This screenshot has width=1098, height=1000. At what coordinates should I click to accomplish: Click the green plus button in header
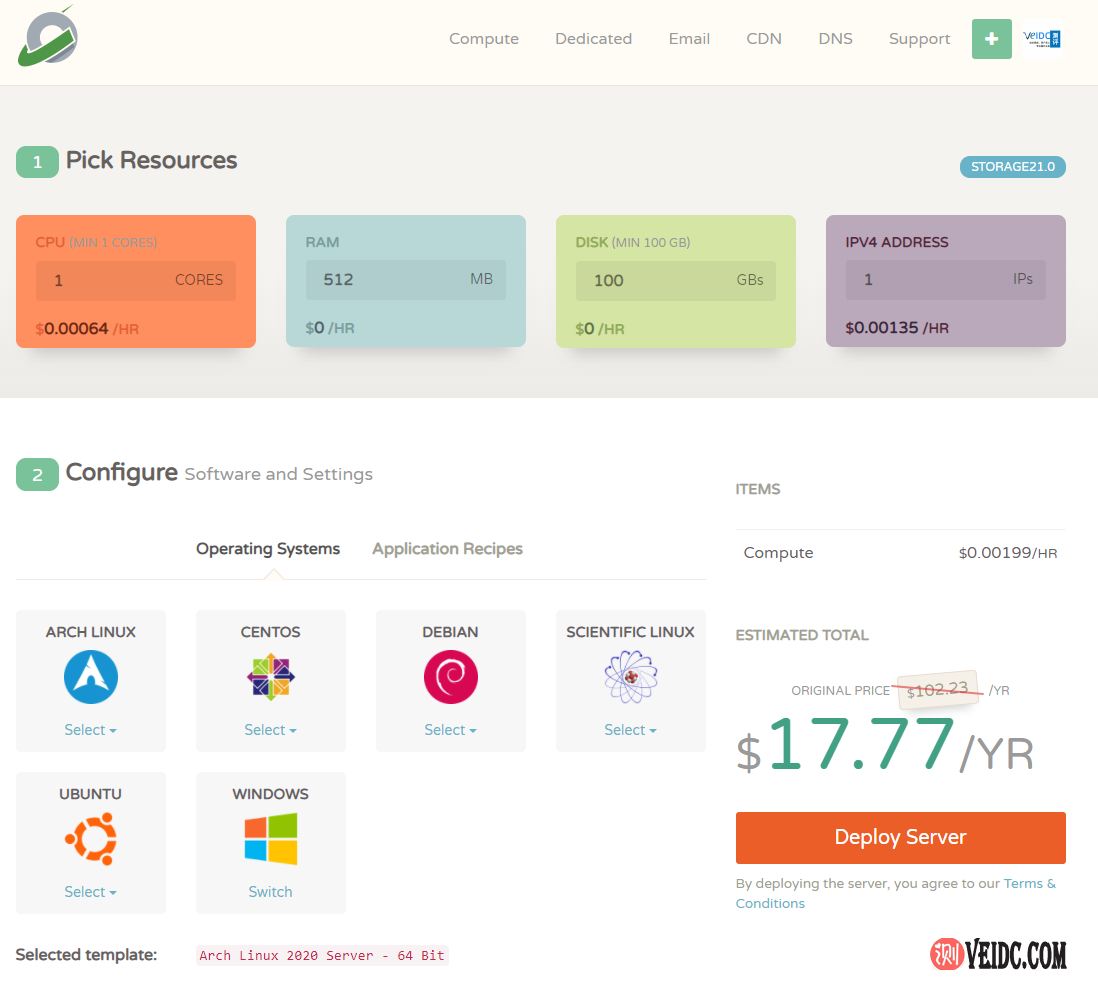[992, 39]
